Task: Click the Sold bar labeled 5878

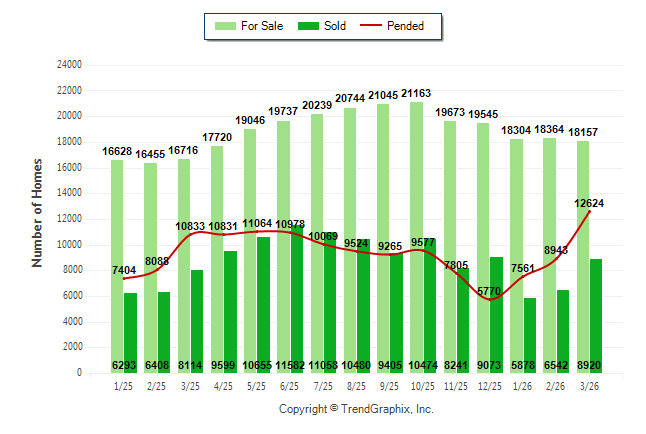Action: (x=530, y=330)
